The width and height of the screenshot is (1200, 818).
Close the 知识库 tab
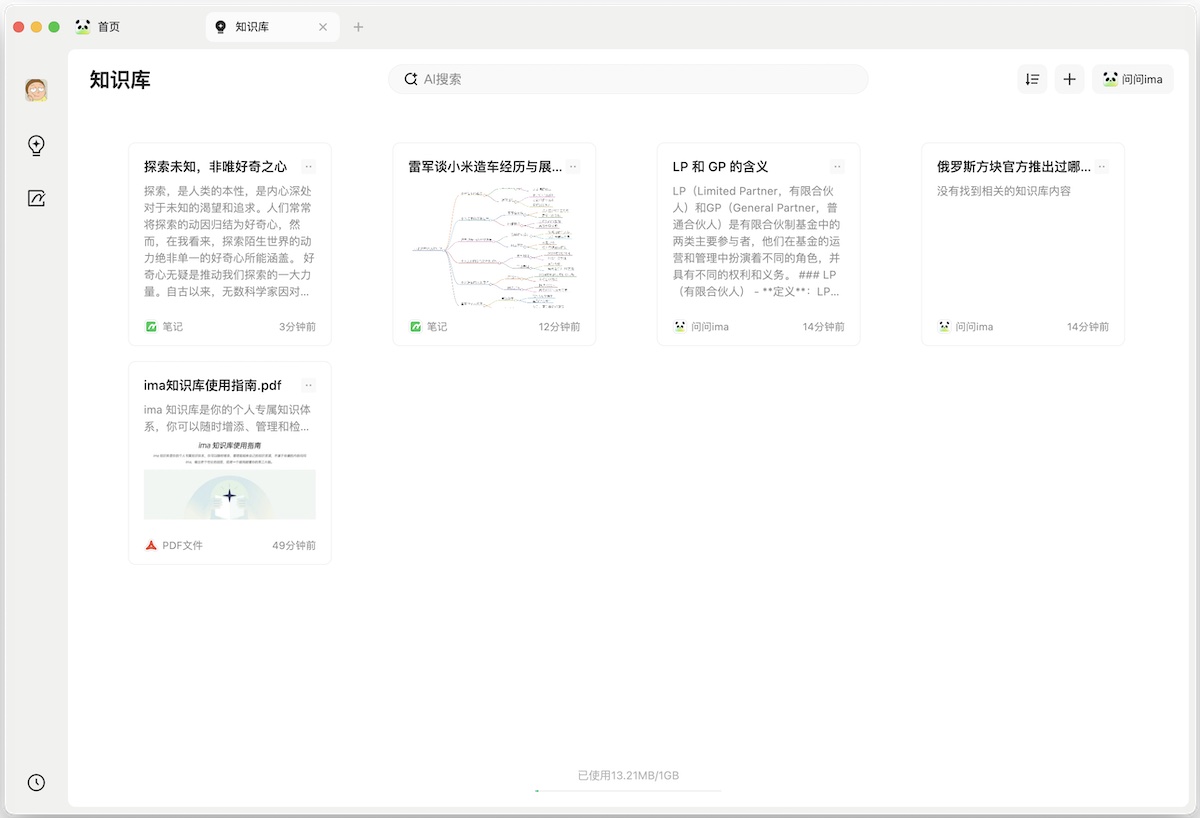pos(323,27)
